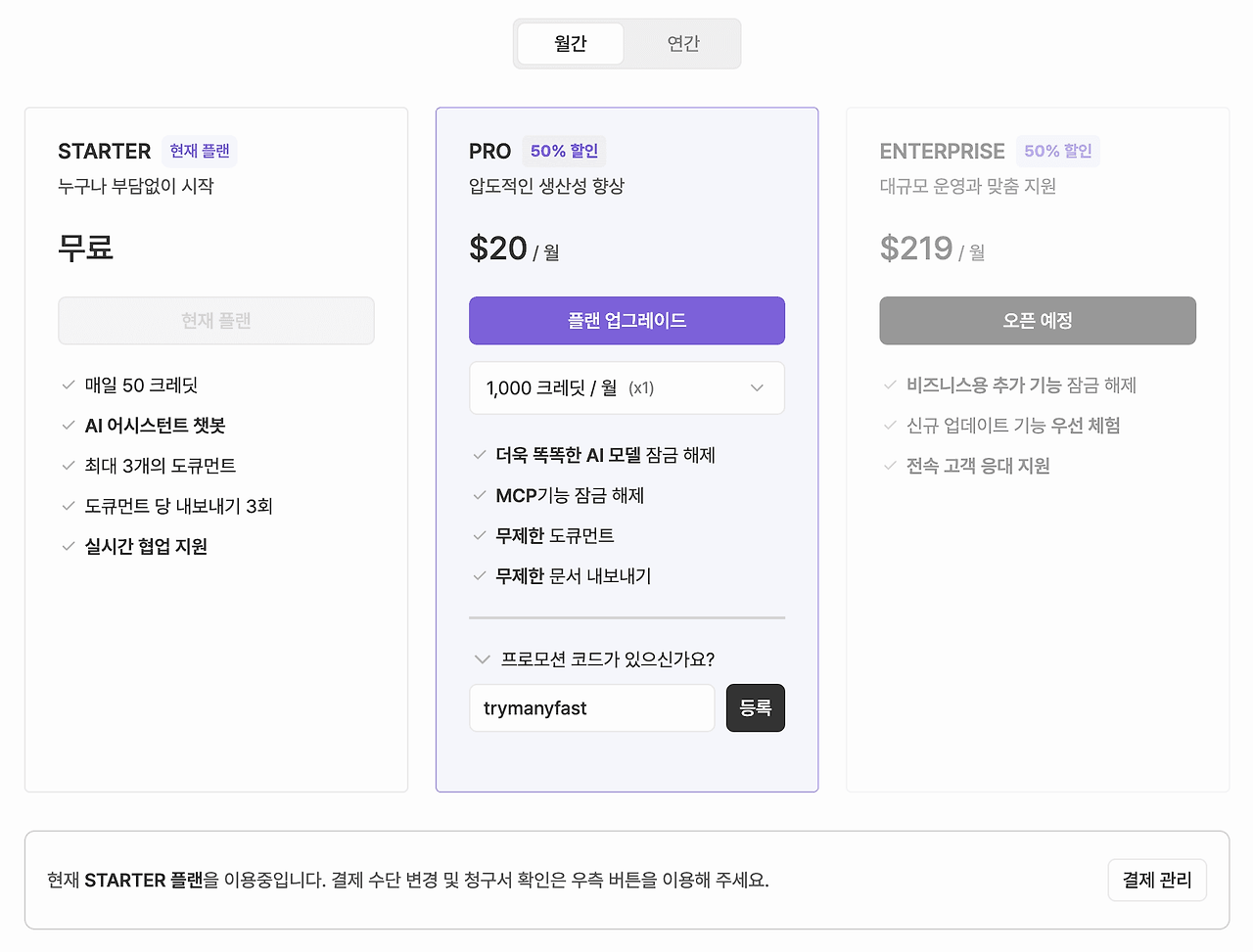Click the checkmark beside 전속 고객 응대 지원
Viewport: 1253px width, 952px height.
pos(890,466)
